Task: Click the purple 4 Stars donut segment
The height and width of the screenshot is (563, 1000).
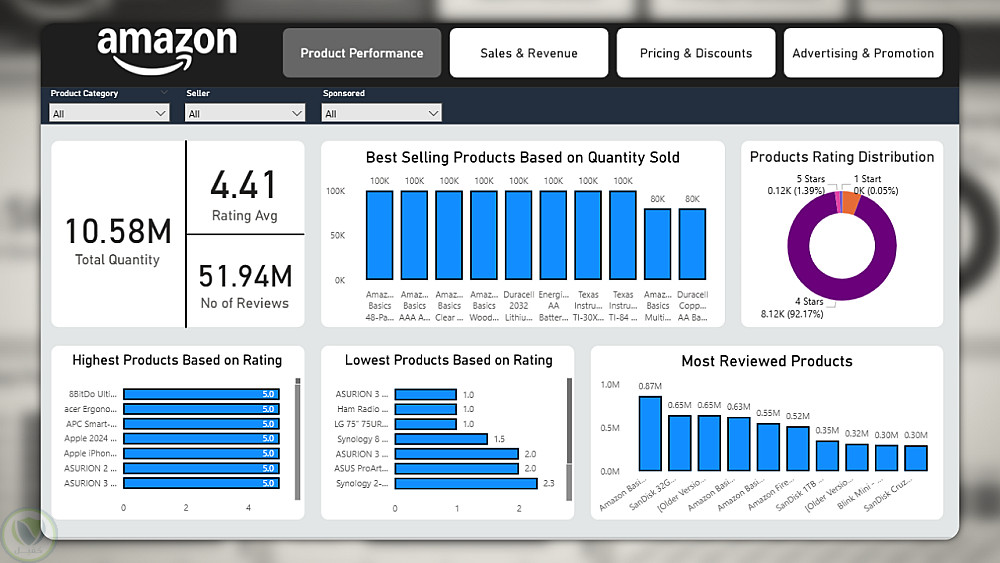Action: click(x=842, y=288)
